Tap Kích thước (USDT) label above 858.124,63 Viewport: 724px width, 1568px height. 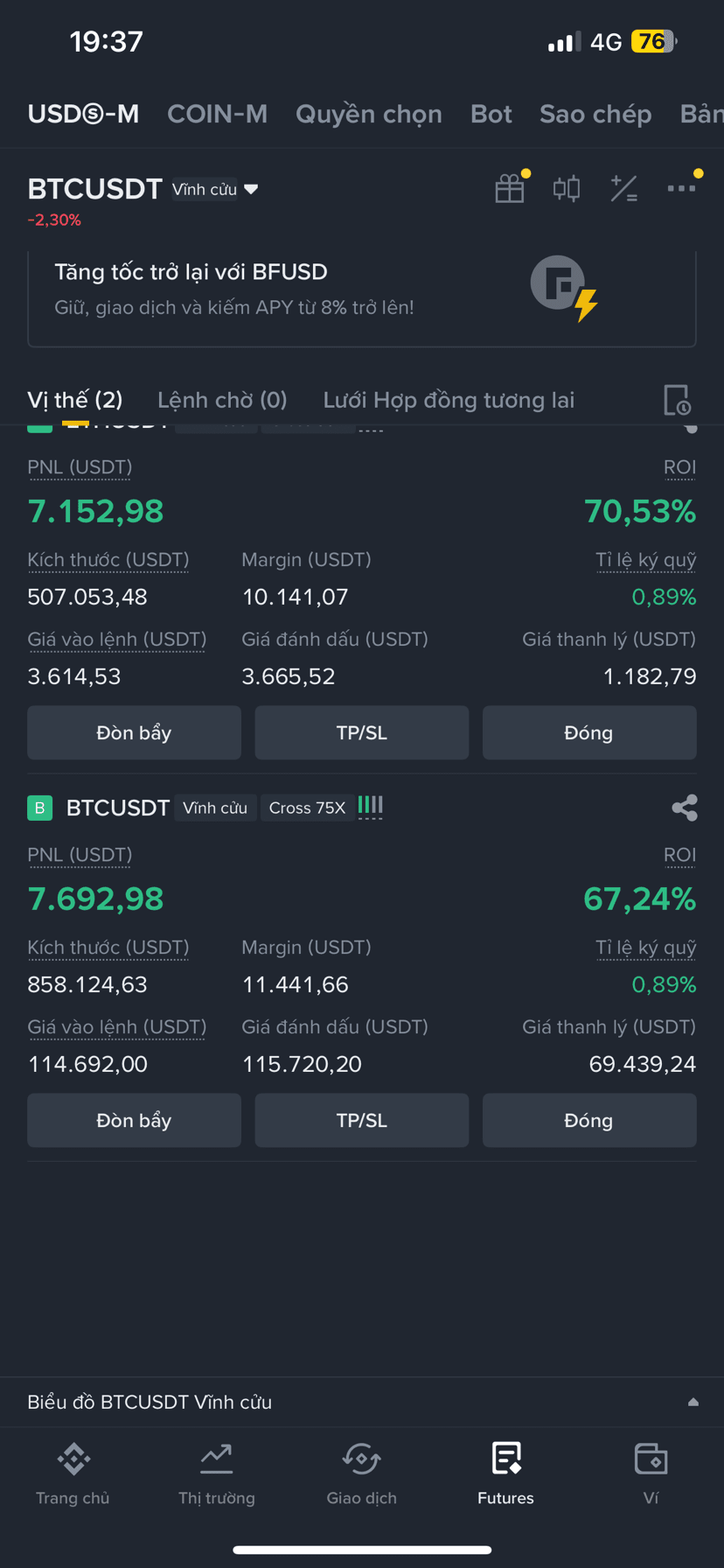coord(108,947)
